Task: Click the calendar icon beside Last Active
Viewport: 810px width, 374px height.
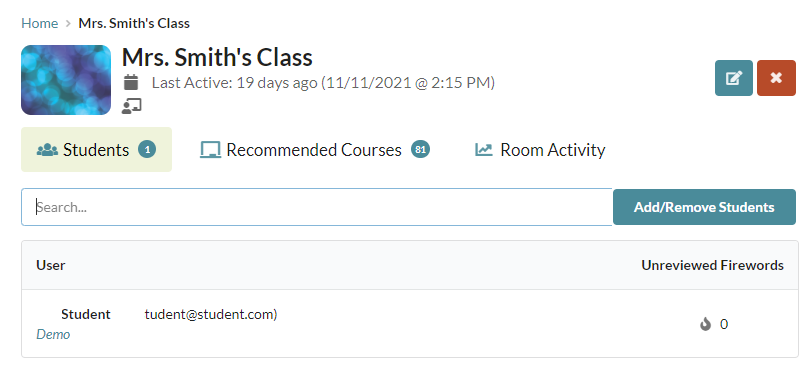Action: (131, 82)
